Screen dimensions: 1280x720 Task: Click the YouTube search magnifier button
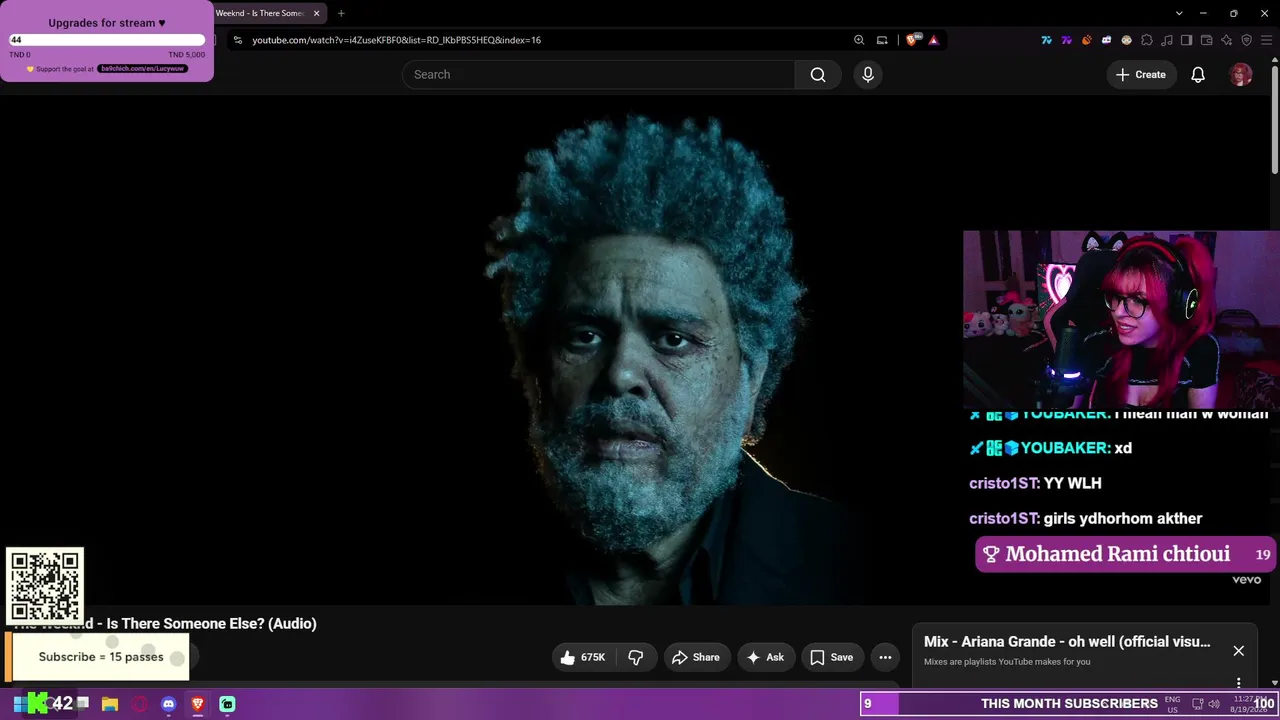click(818, 75)
